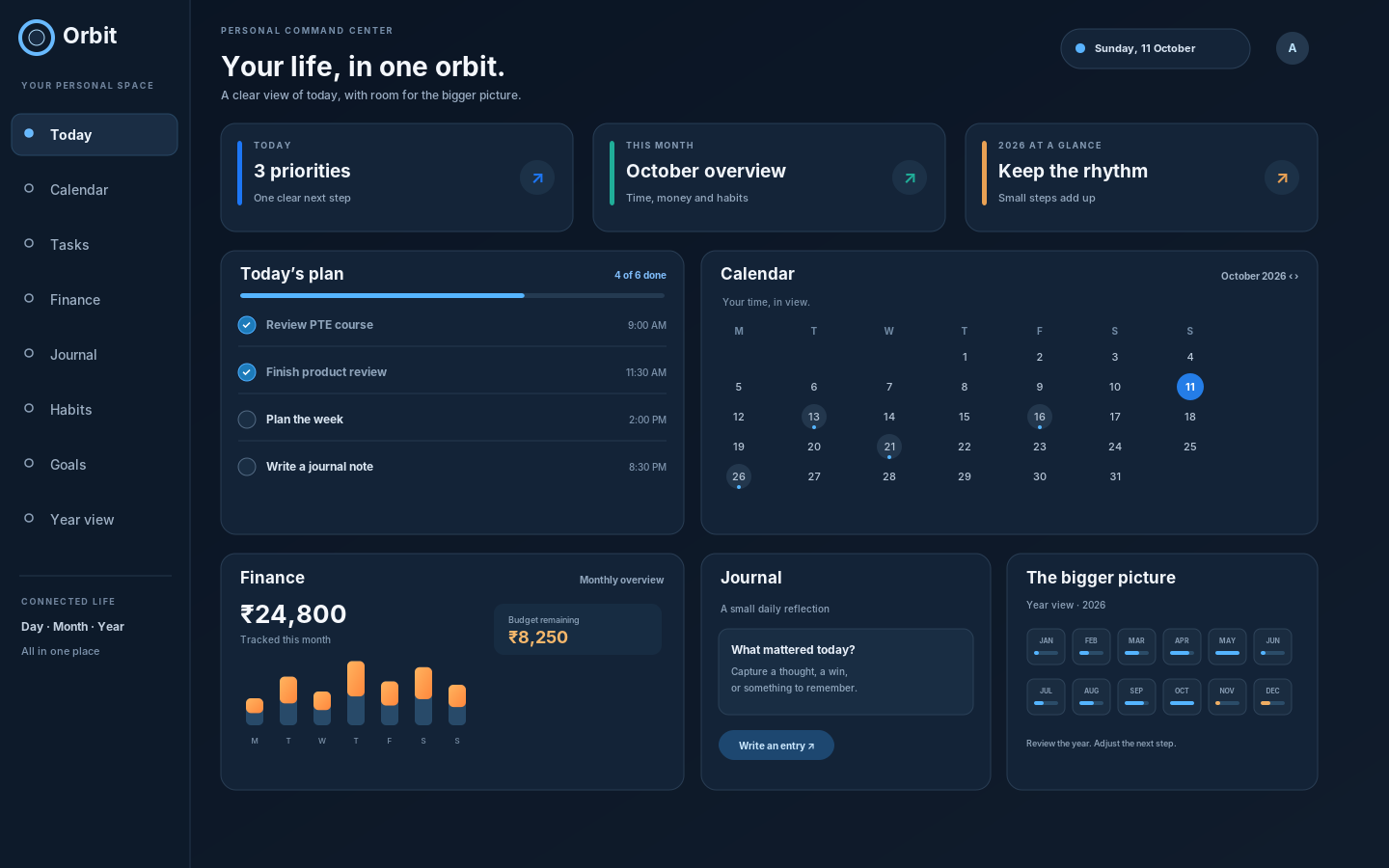Screen dimensions: 1389x868
Task: Open the MAY month tile
Action: [x=1227, y=646]
